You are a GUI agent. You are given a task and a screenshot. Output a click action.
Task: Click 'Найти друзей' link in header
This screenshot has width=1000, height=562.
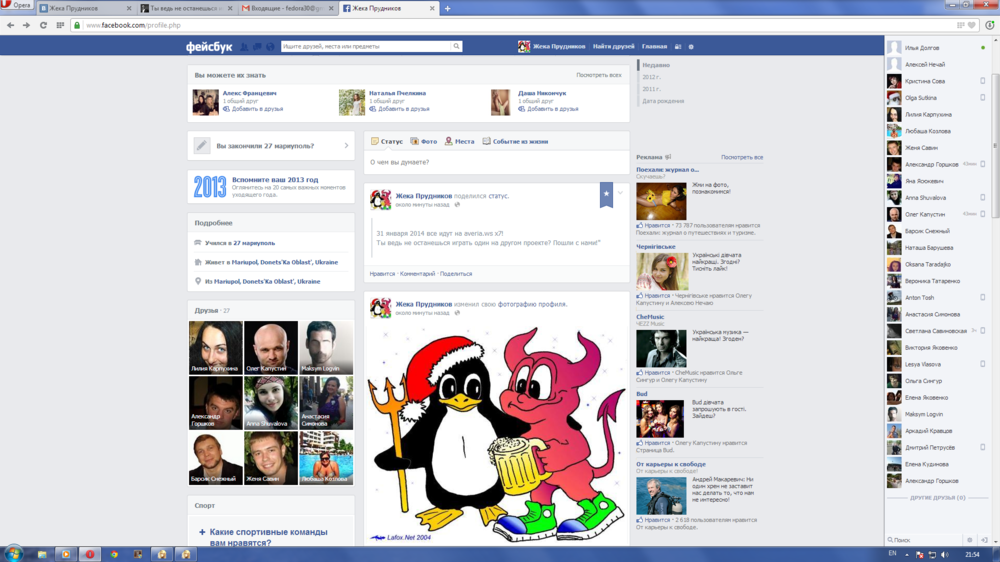coord(613,47)
